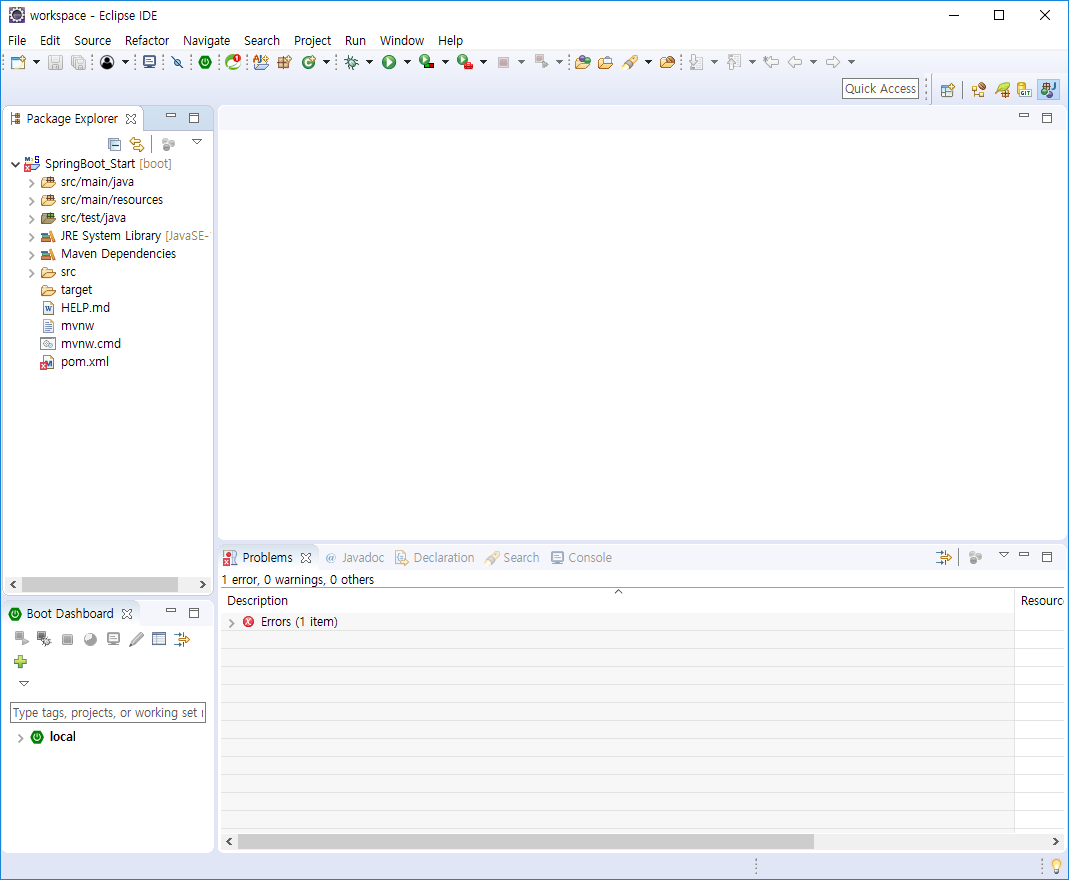Click the user account icon in toolbar

107,62
